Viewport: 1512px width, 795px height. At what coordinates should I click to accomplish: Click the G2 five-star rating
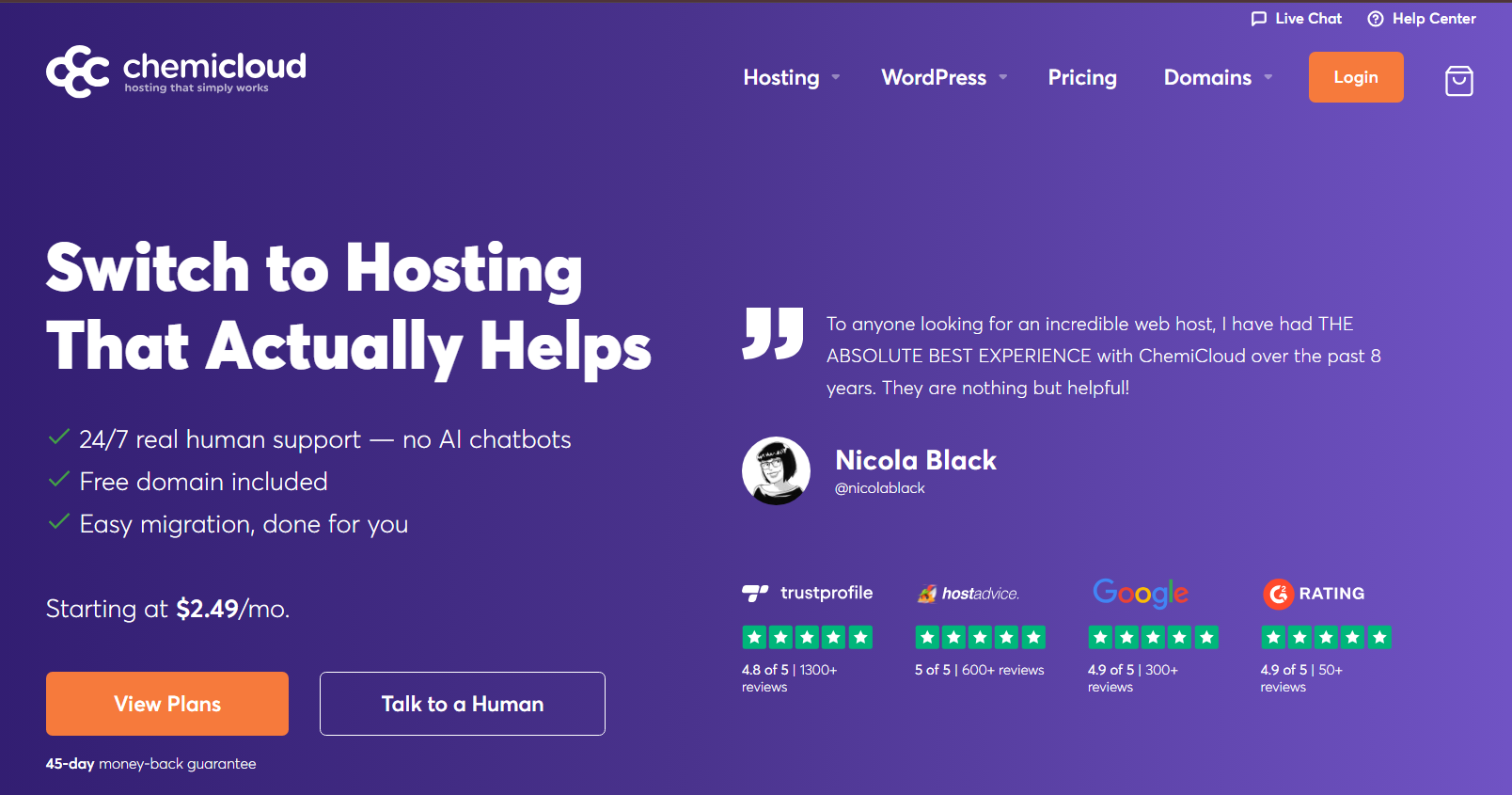click(1327, 637)
